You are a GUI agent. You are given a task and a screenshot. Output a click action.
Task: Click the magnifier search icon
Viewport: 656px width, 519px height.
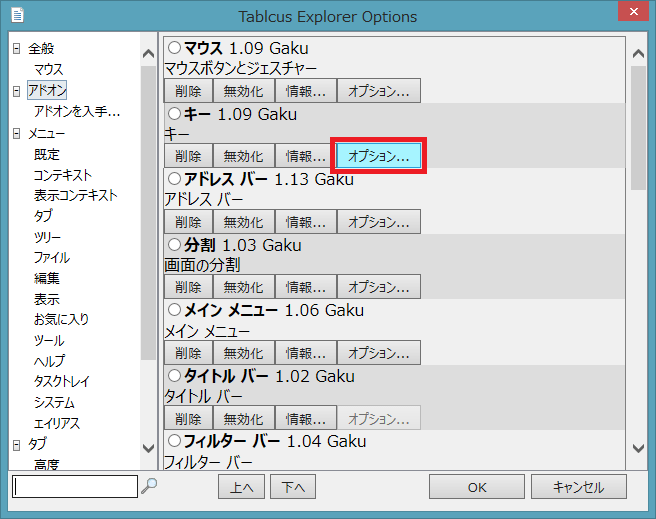149,486
